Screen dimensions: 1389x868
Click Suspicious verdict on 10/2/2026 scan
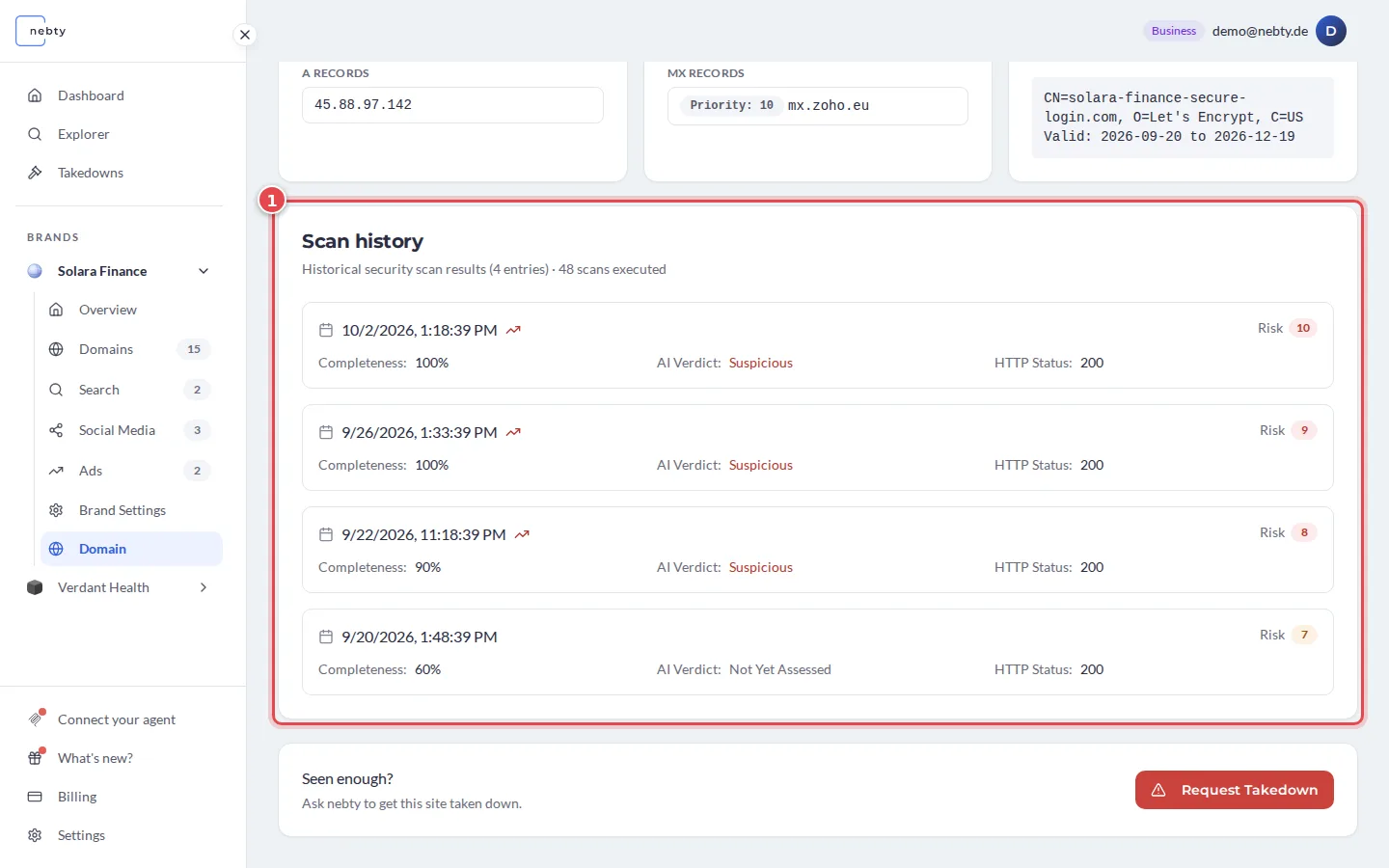[761, 363]
